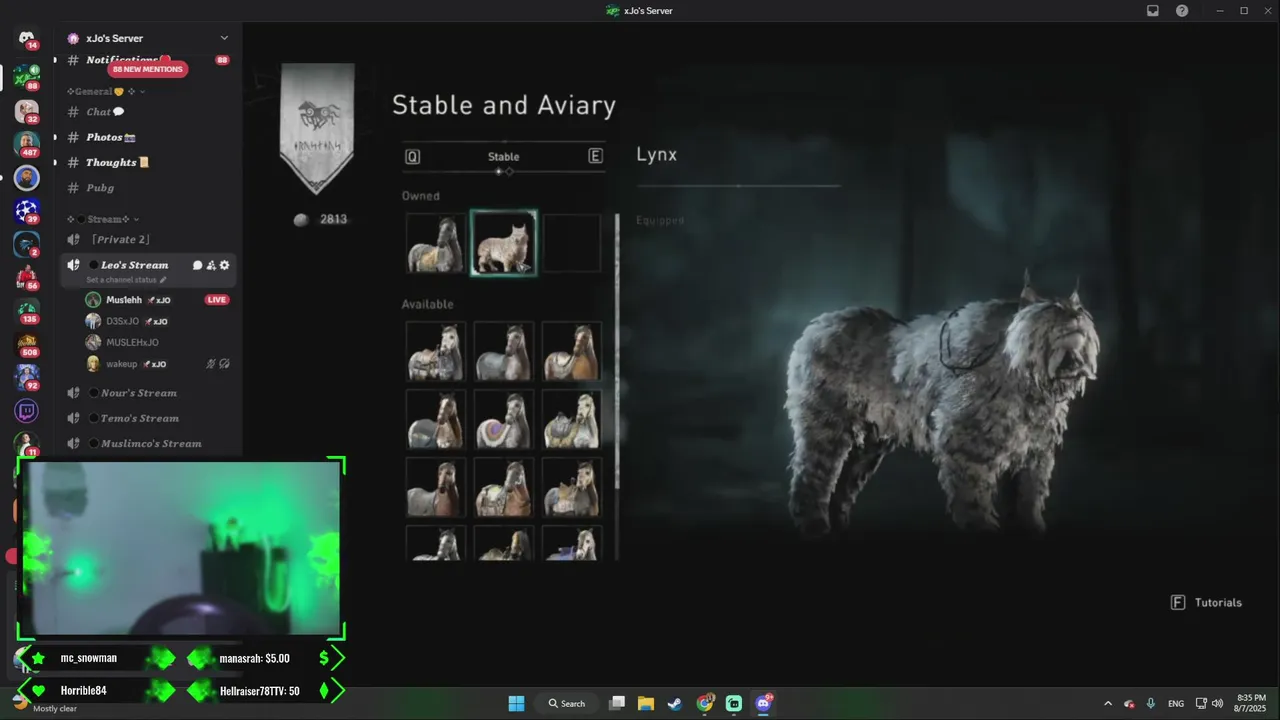Jump to 88 New Mentions
1280x720 pixels.
pos(148,70)
